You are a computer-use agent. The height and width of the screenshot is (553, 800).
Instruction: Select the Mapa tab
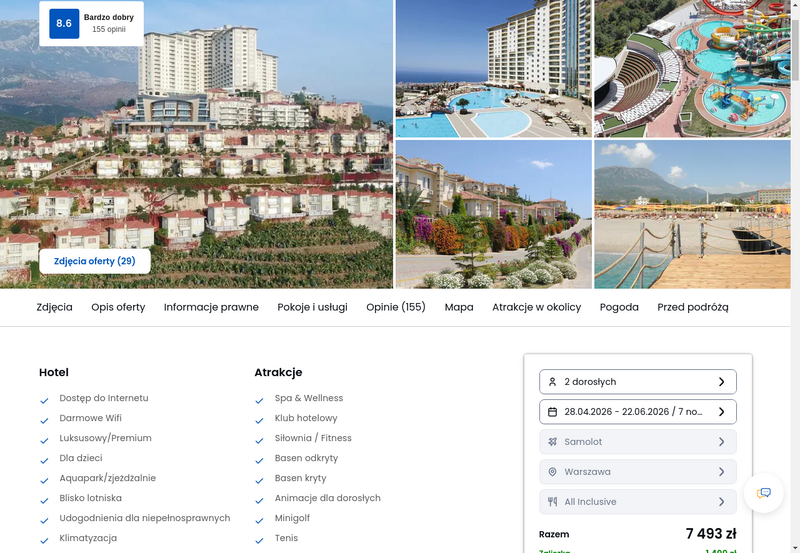click(459, 307)
